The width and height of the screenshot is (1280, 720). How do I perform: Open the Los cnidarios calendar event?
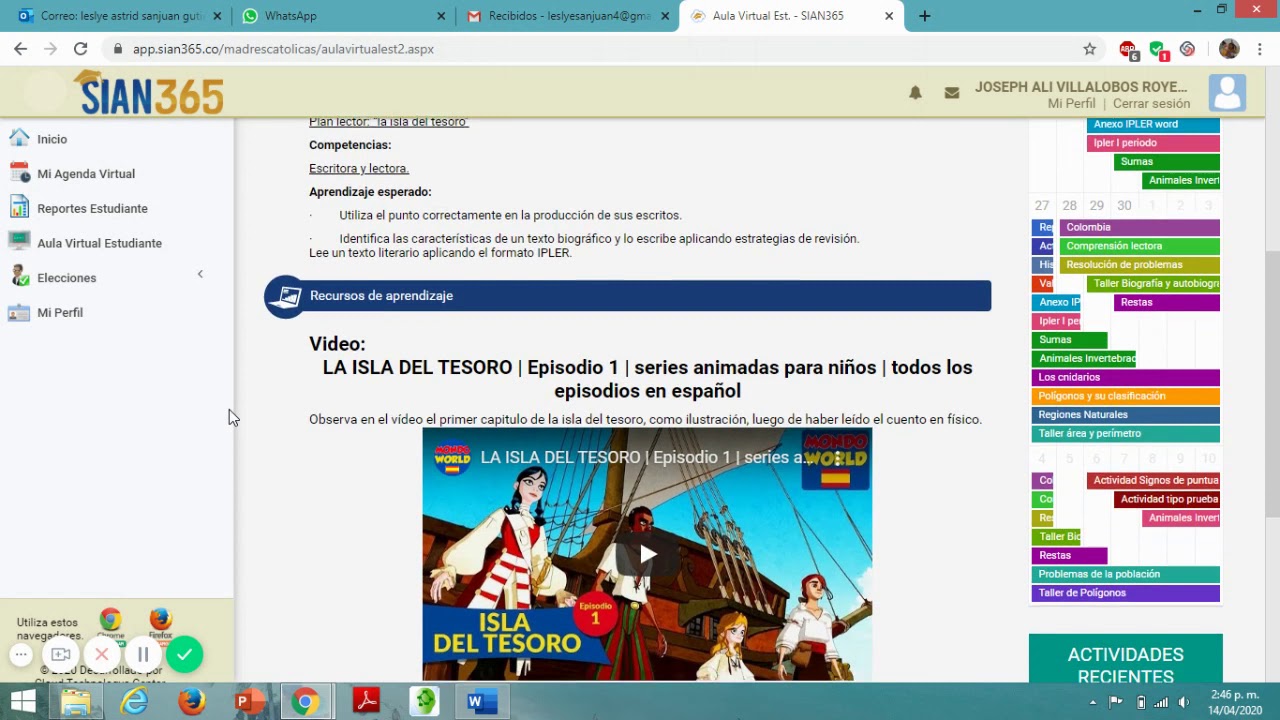point(1125,377)
